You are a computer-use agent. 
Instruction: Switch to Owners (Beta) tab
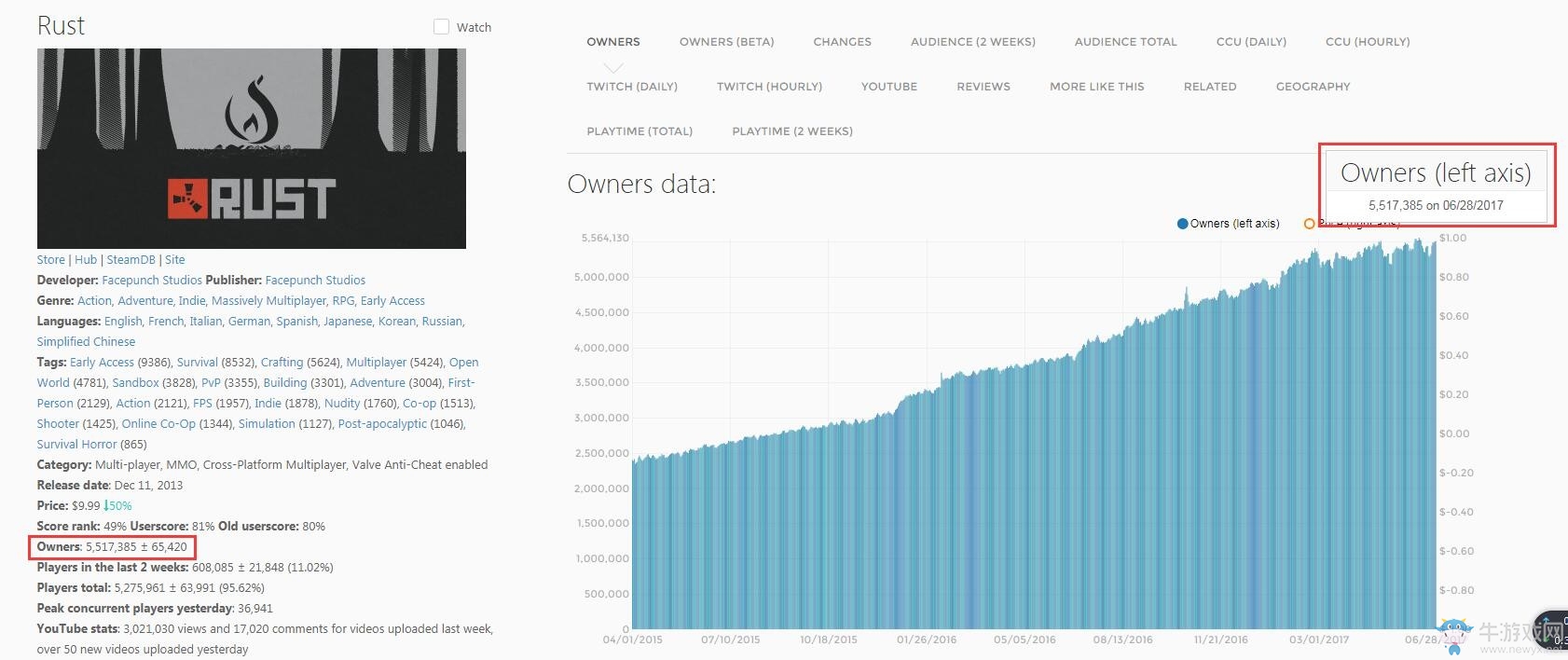click(x=726, y=42)
